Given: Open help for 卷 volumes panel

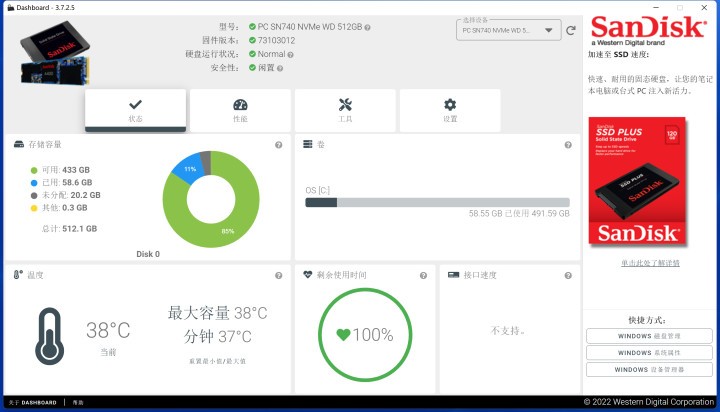Looking at the screenshot, I should click(x=568, y=145).
